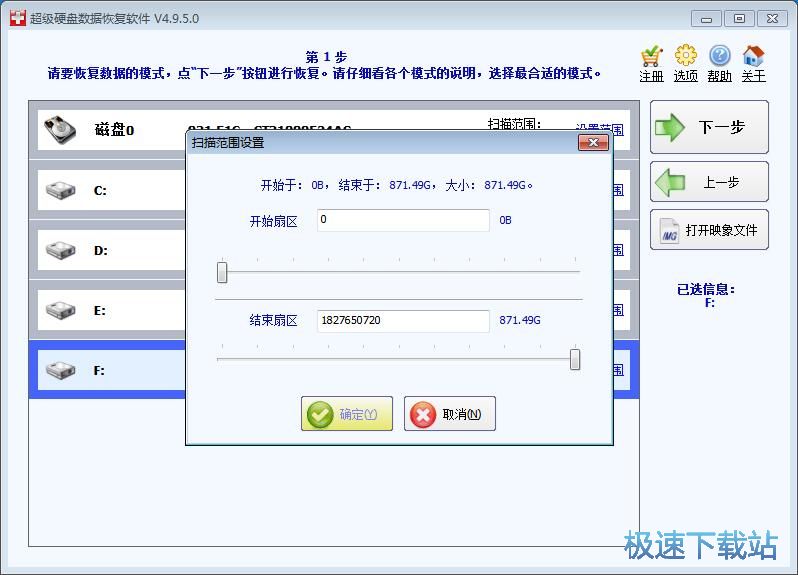Click the 开始扇区 start sector input field

pyautogui.click(x=403, y=220)
